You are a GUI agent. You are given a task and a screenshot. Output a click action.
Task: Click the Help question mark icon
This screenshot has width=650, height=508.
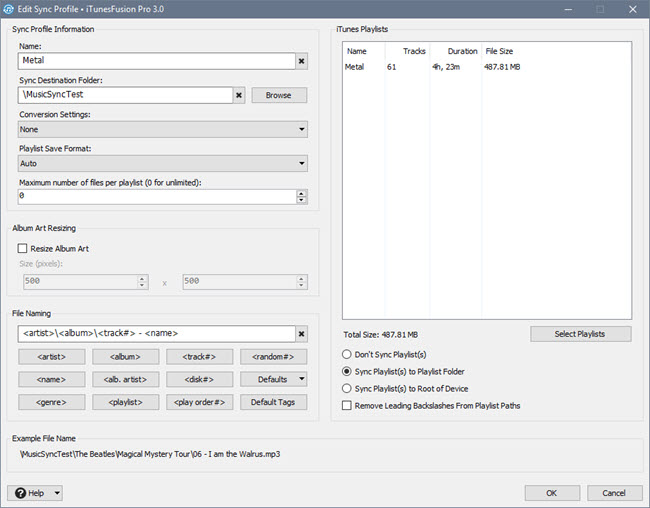(21, 493)
